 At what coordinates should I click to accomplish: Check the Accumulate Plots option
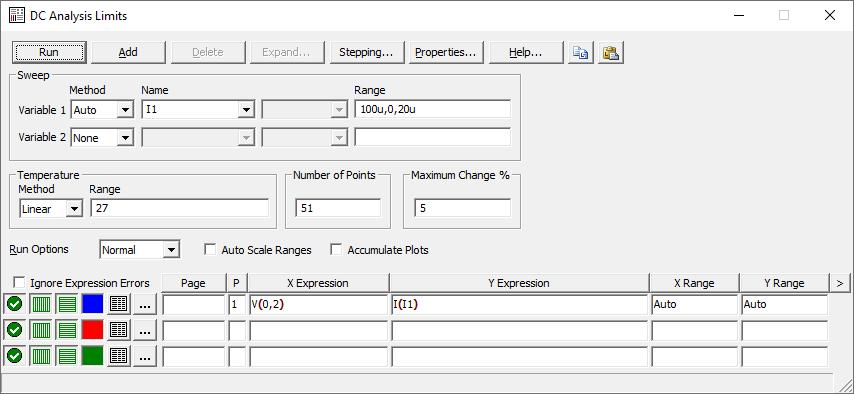coord(337,250)
